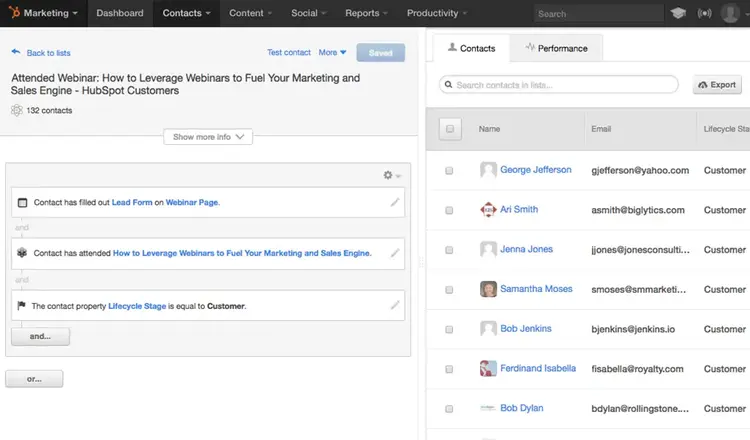Check the box for Ferdinand Isabella

[x=449, y=369]
